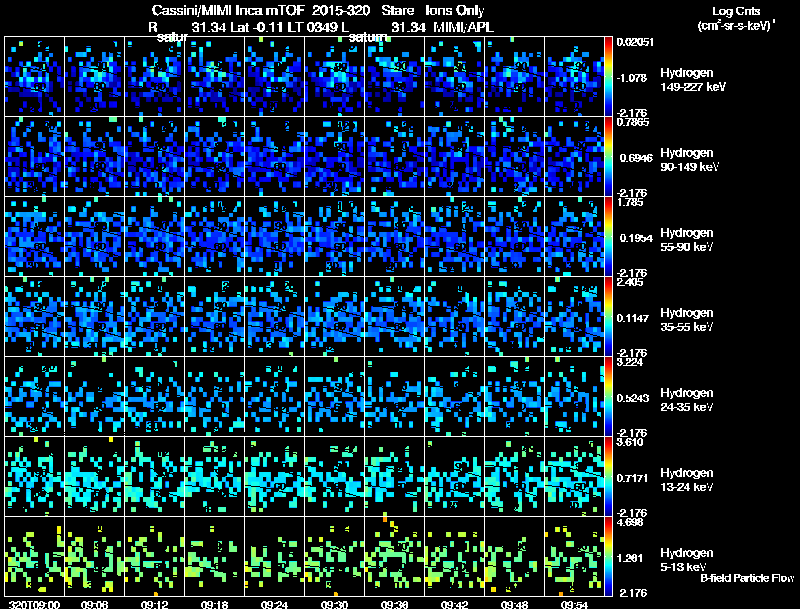Click the 1.785 color scale value
This screenshot has width=800, height=609.
pyautogui.click(x=630, y=202)
